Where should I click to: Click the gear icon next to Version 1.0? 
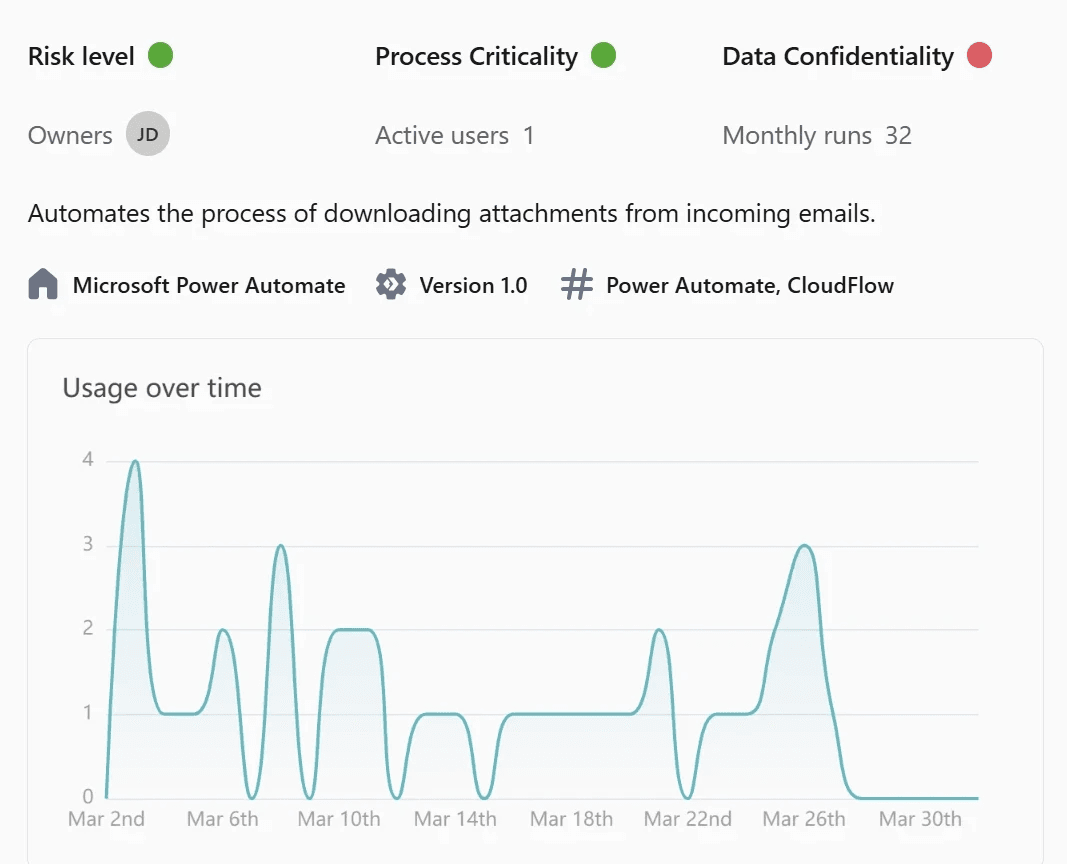(x=391, y=284)
